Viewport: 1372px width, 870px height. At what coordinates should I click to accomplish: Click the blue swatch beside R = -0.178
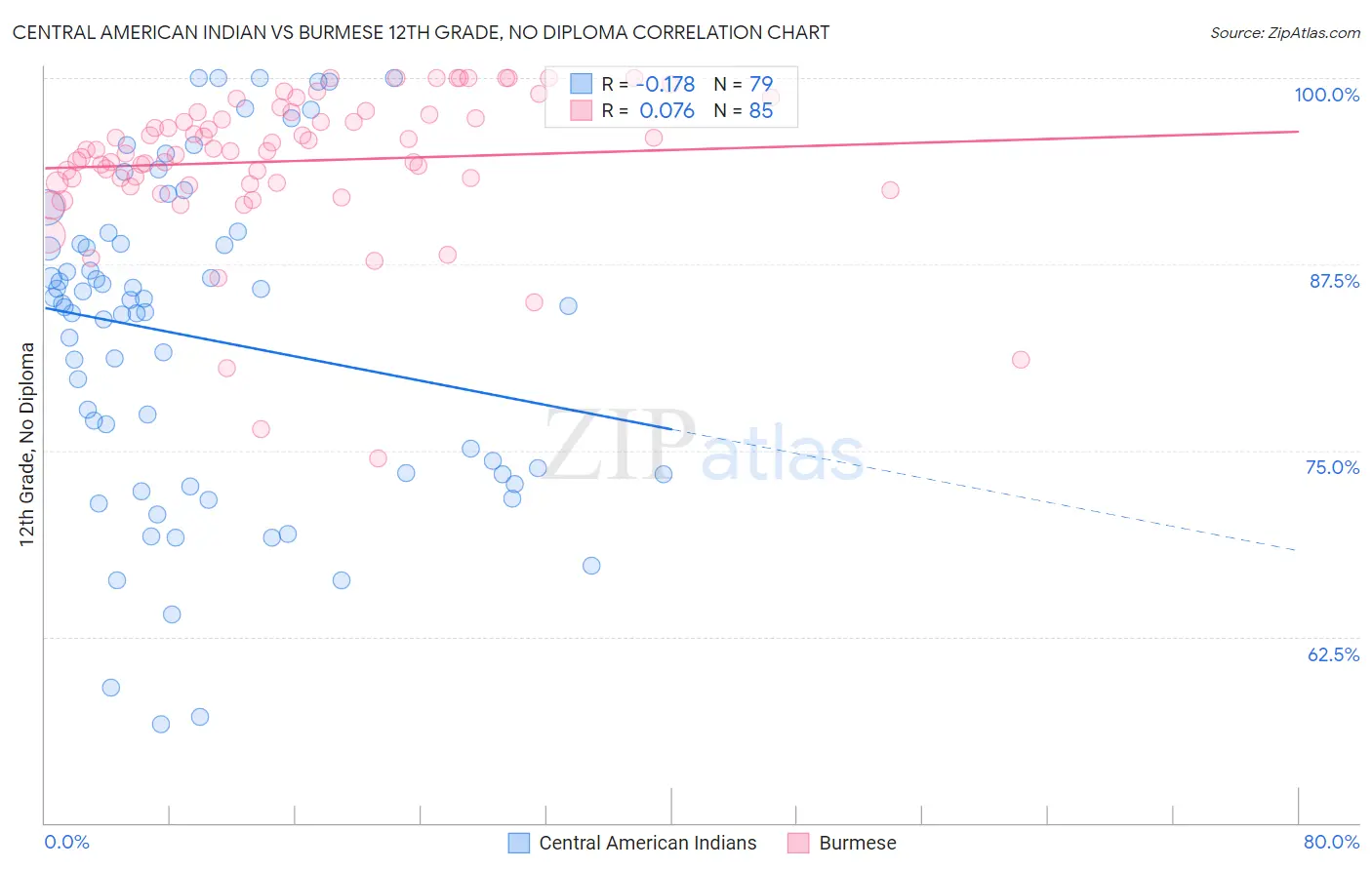click(x=582, y=84)
